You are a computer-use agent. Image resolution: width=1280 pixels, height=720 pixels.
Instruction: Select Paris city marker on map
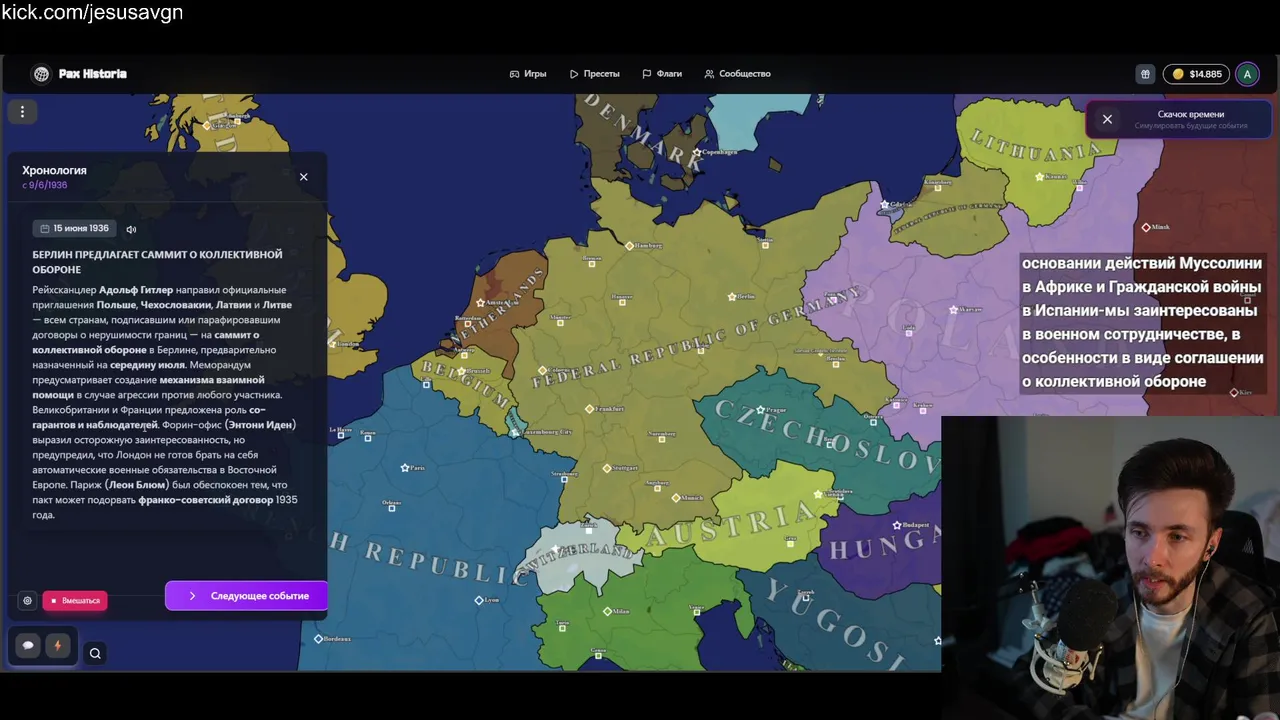(405, 468)
